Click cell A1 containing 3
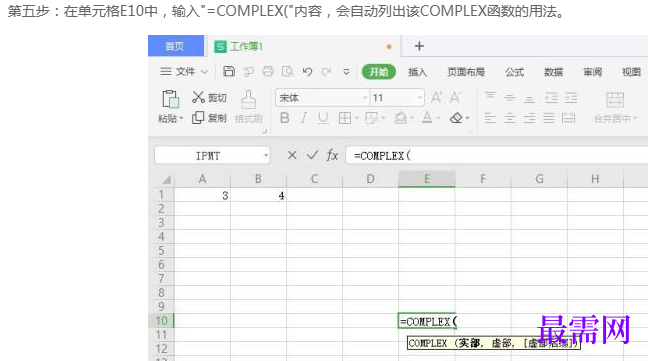The image size is (649, 361). (x=202, y=195)
